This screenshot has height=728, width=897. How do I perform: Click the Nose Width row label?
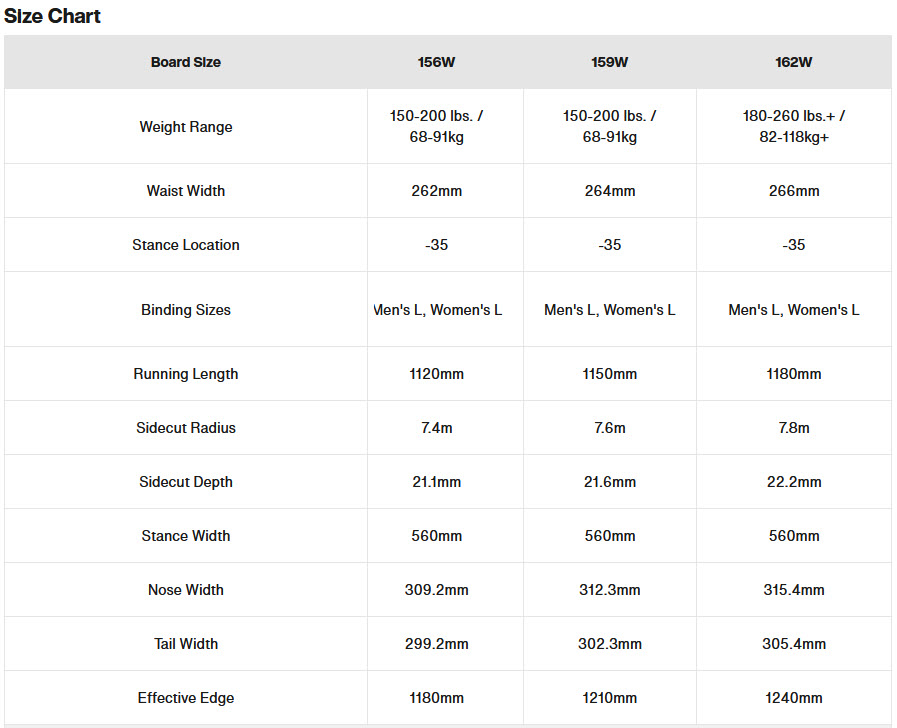pyautogui.click(x=186, y=590)
